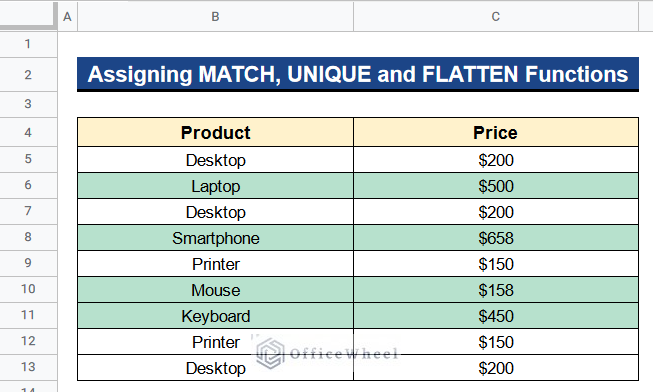The image size is (653, 392).
Task: Select the Laptop cell
Action: 215,186
